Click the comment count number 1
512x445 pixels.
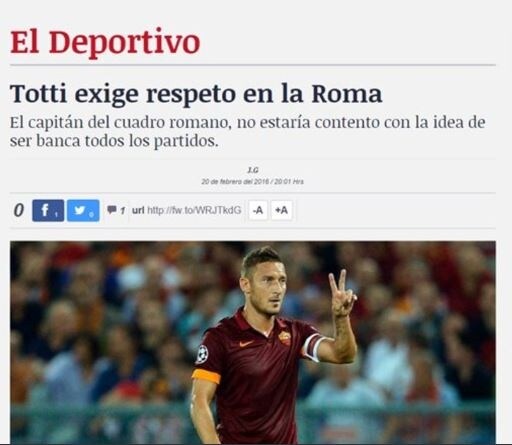(122, 211)
